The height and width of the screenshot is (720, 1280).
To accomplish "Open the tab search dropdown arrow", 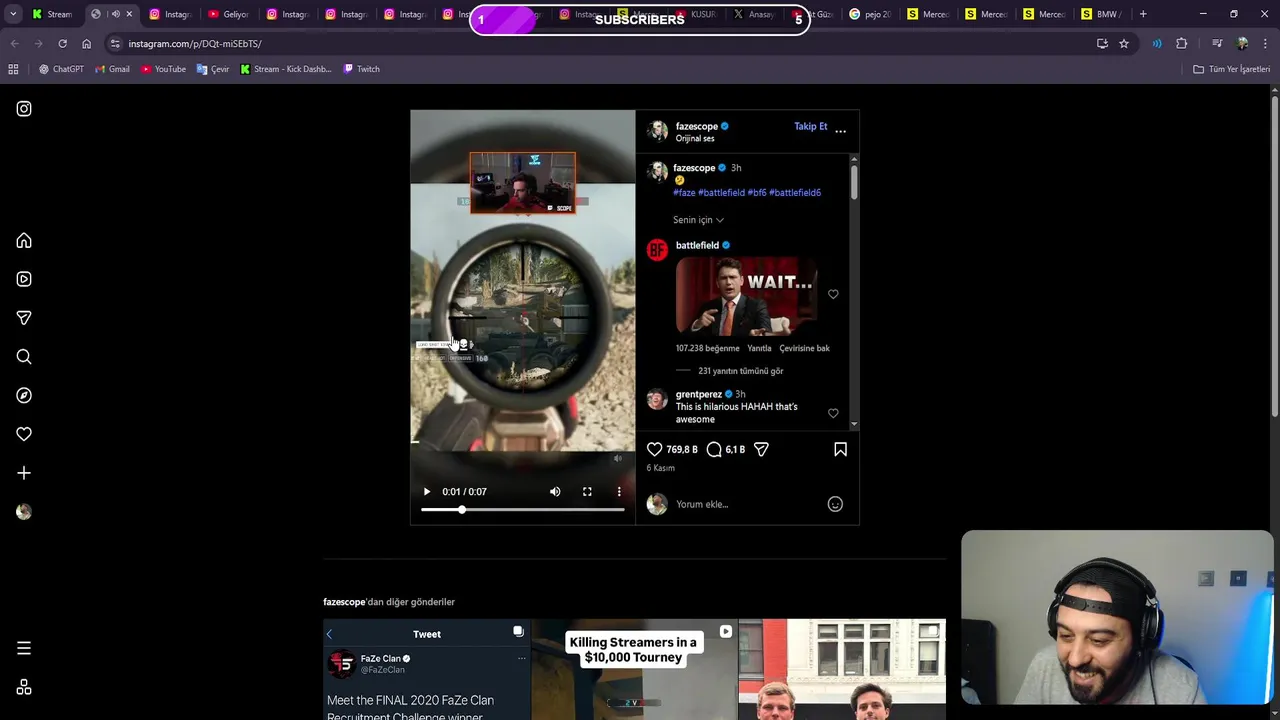I will [13, 14].
